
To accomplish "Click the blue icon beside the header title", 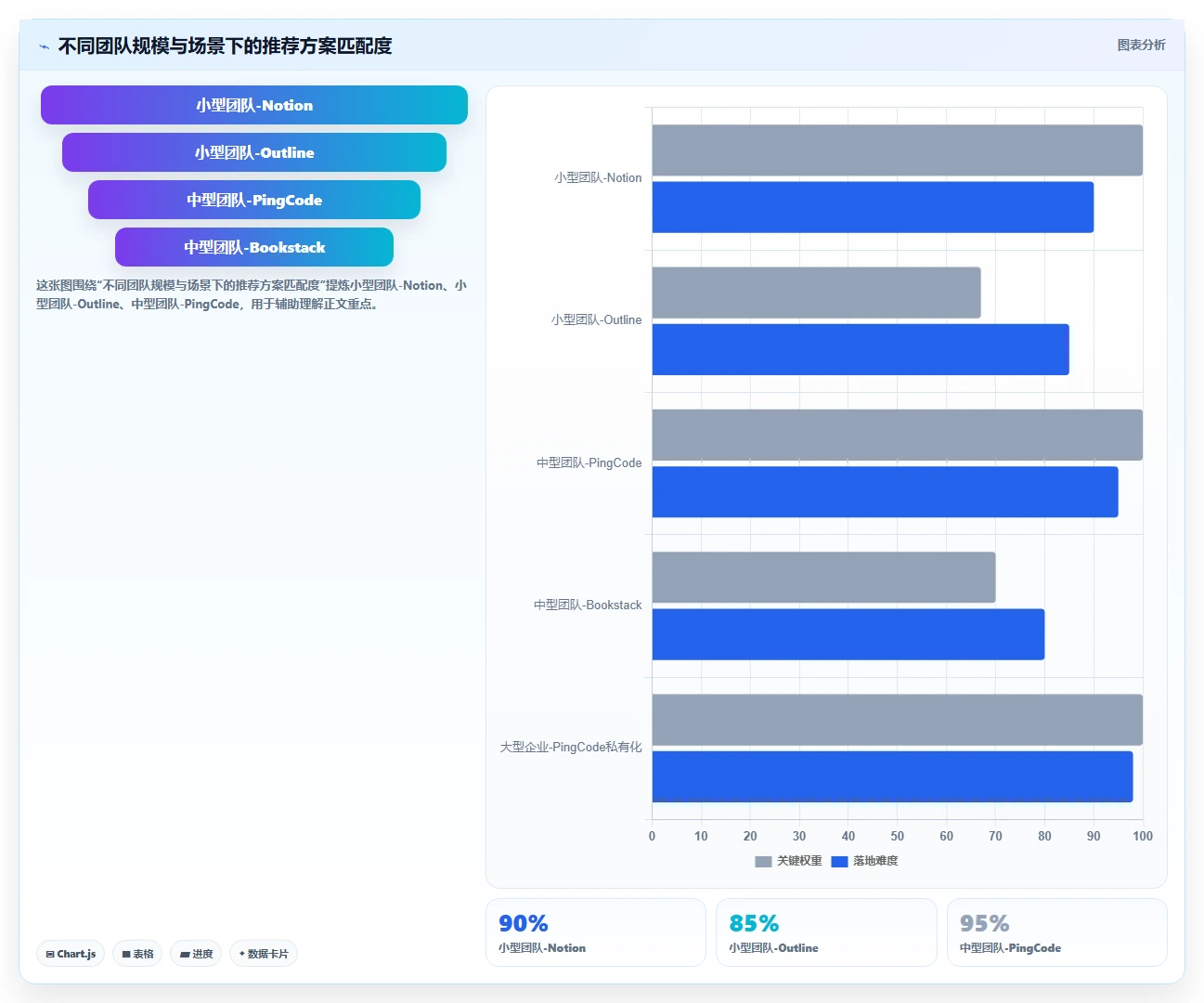I will pyautogui.click(x=44, y=46).
